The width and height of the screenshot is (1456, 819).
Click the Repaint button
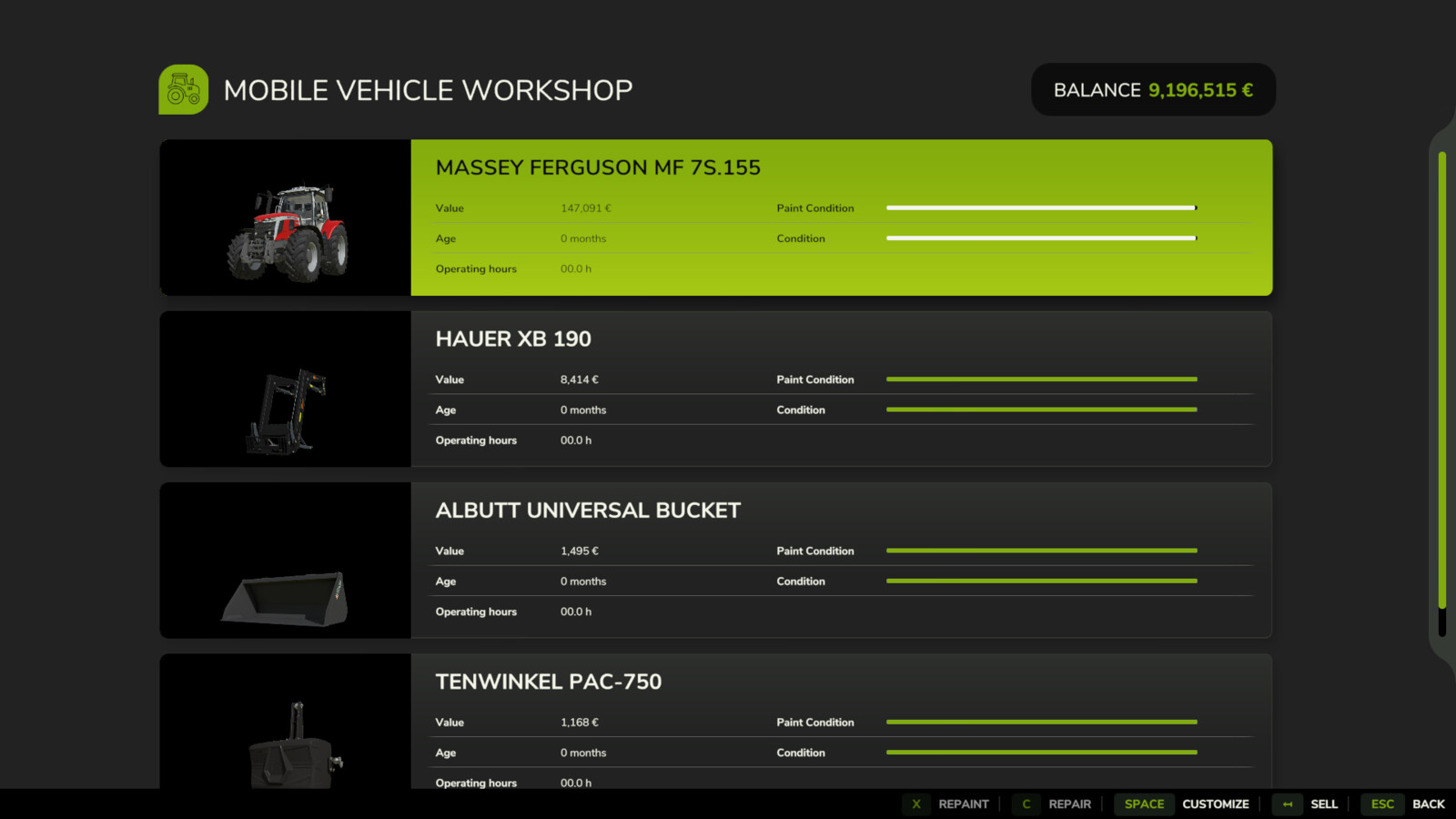coord(964,804)
